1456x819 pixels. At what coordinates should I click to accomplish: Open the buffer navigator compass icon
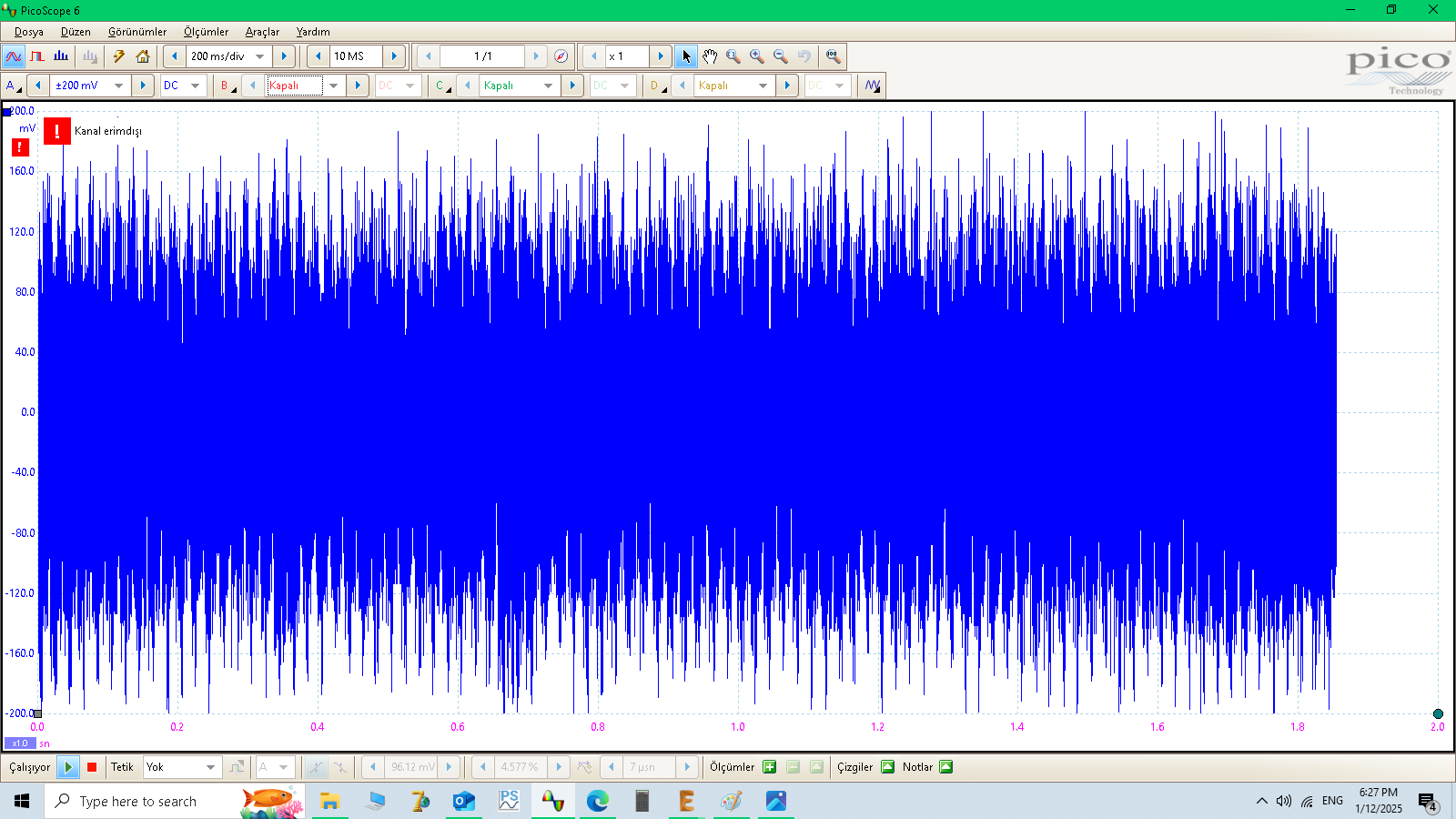(561, 56)
